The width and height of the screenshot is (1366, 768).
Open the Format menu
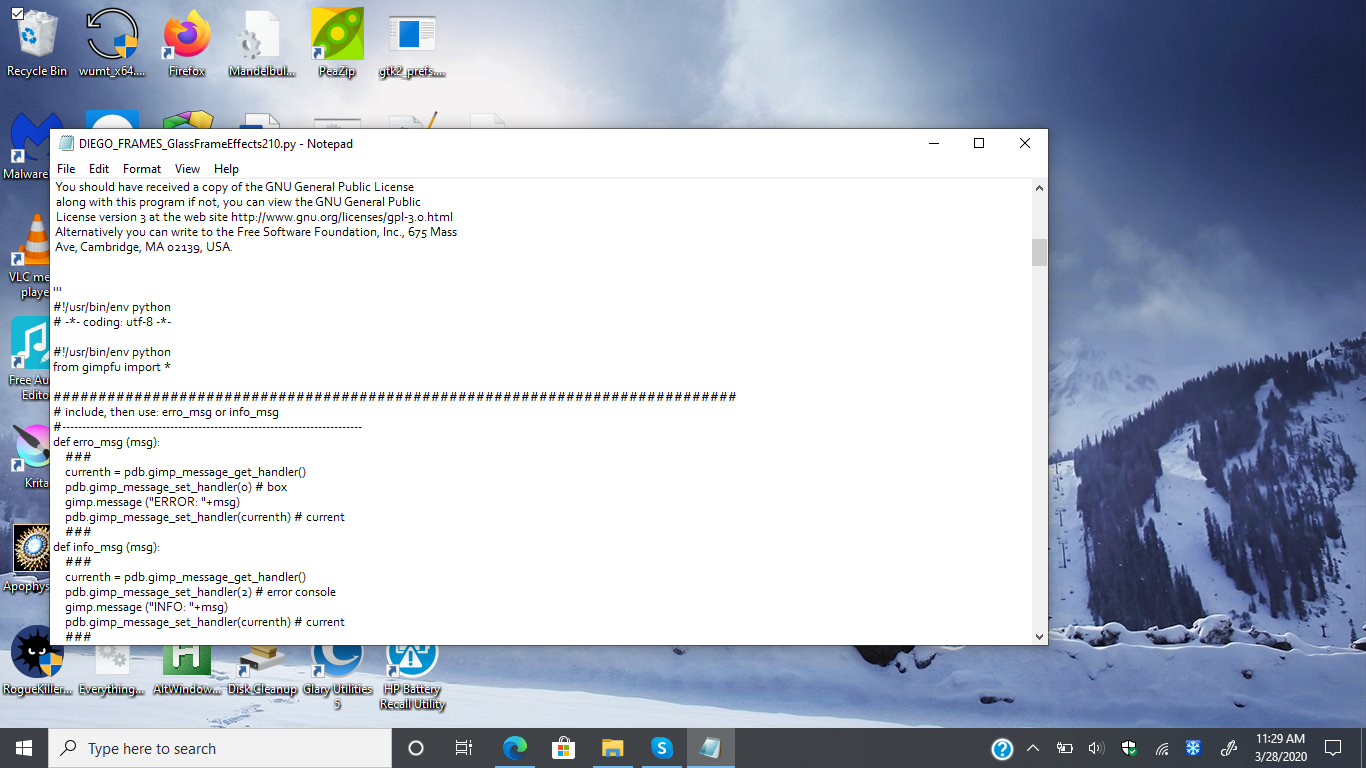click(142, 169)
